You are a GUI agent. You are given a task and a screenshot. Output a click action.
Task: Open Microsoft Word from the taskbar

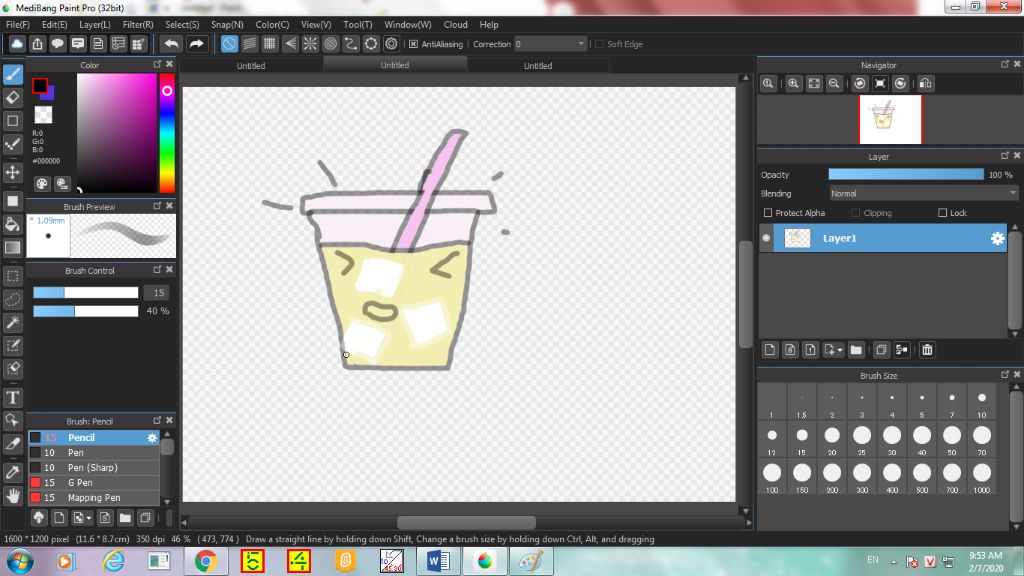click(438, 561)
